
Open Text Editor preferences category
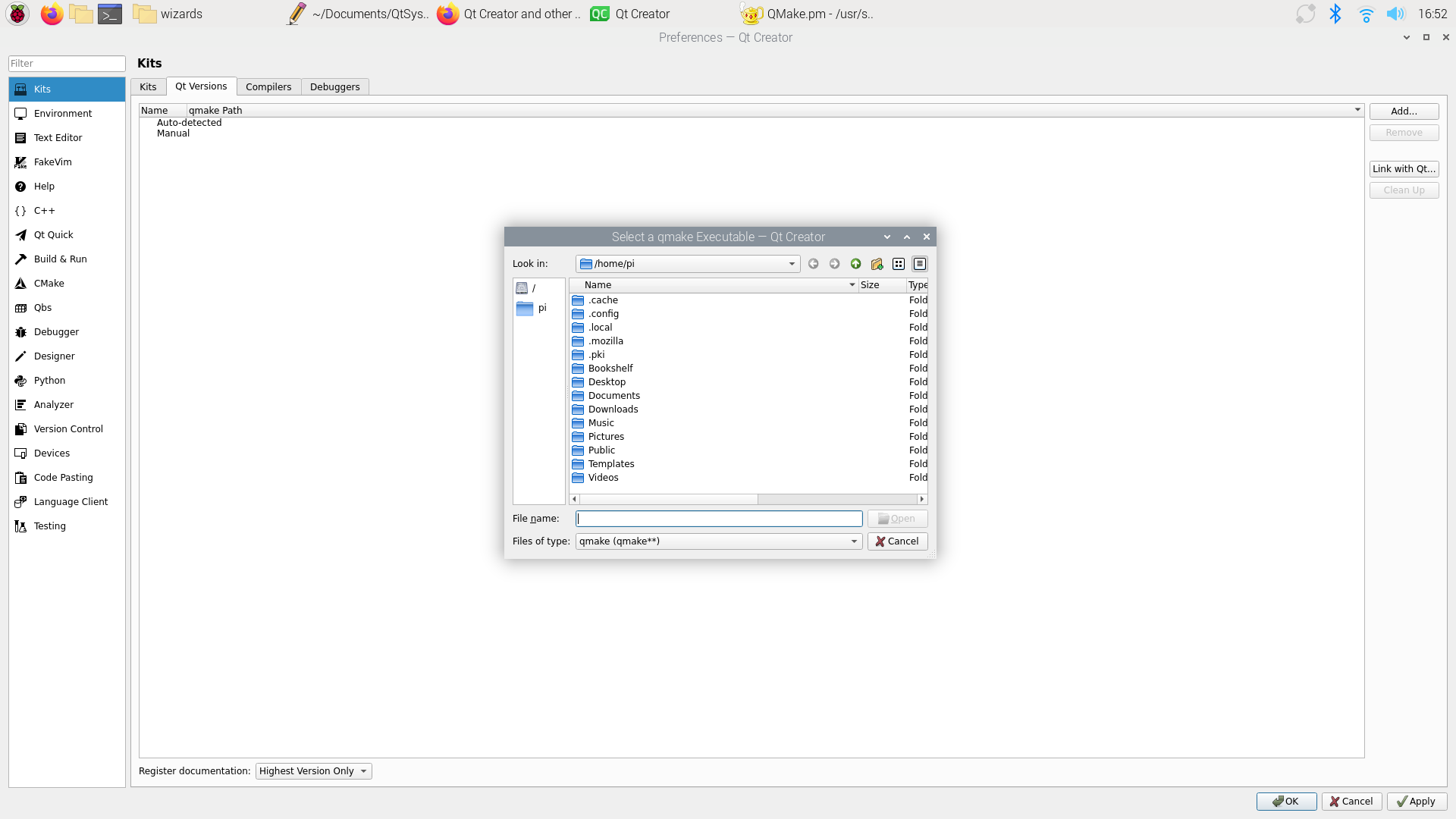pos(67,138)
